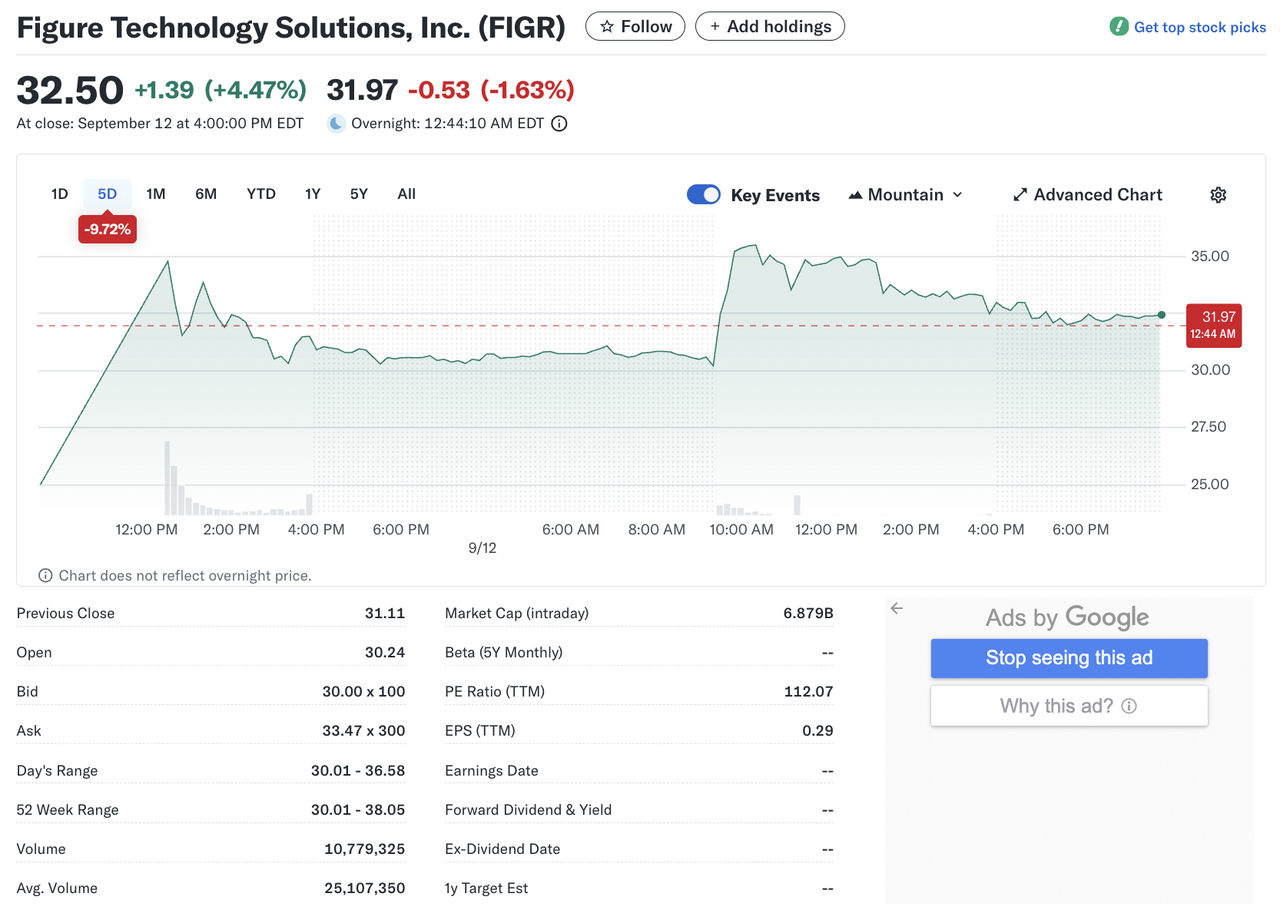Select the YTD range tab
Image resolution: width=1280 pixels, height=920 pixels.
[x=261, y=194]
